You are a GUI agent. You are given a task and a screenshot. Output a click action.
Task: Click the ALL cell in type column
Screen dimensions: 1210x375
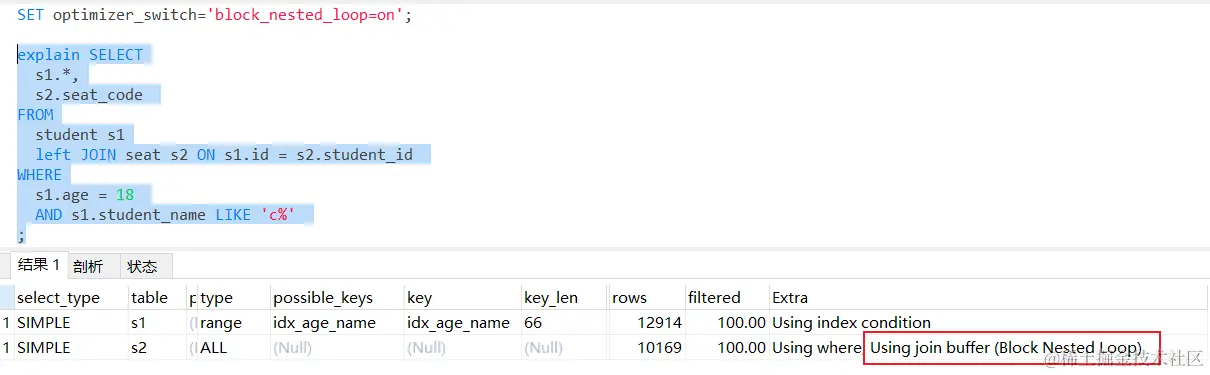tap(216, 347)
